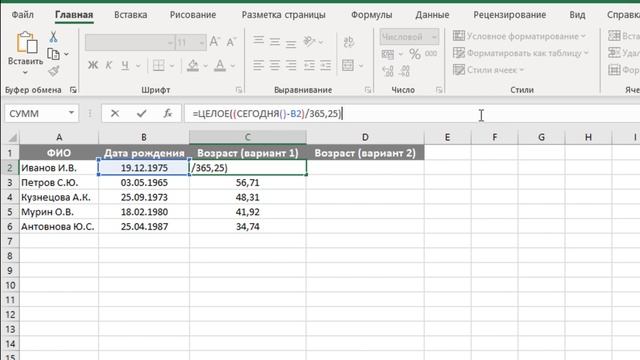Expand the Name Box dropdown arrow
The width and height of the screenshot is (640, 360).
71,113
